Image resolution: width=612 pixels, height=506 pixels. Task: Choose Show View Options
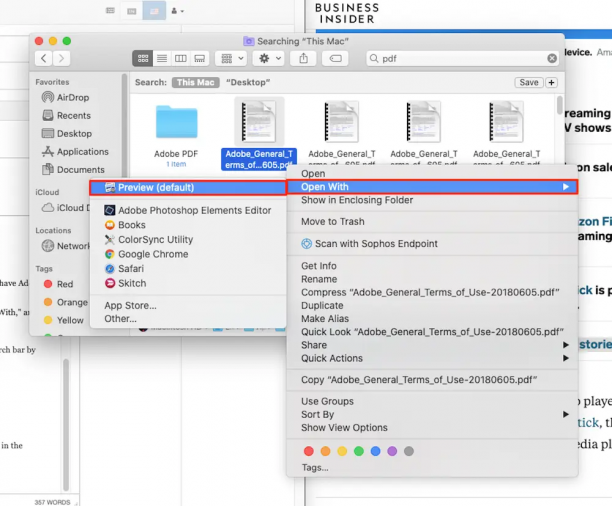pos(432,428)
